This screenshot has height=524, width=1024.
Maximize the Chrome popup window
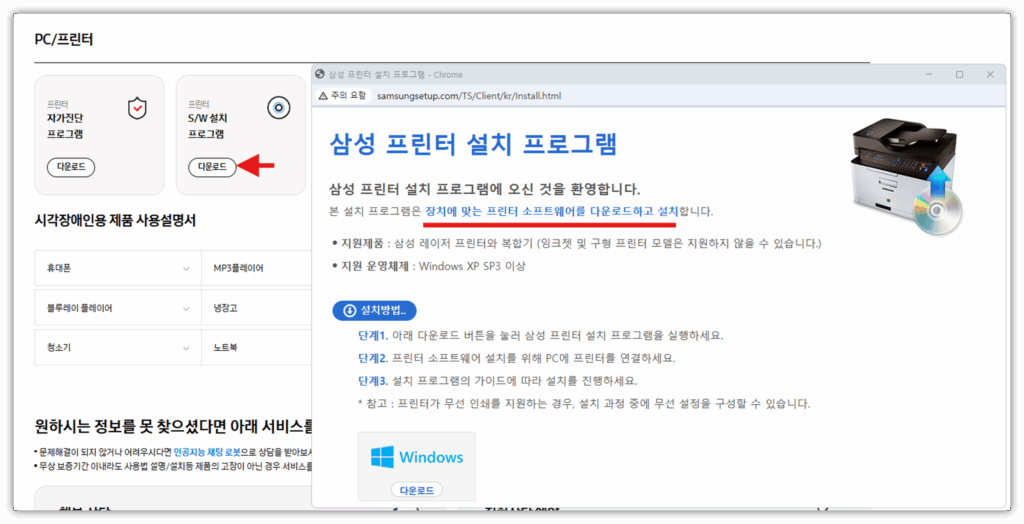pyautogui.click(x=959, y=74)
